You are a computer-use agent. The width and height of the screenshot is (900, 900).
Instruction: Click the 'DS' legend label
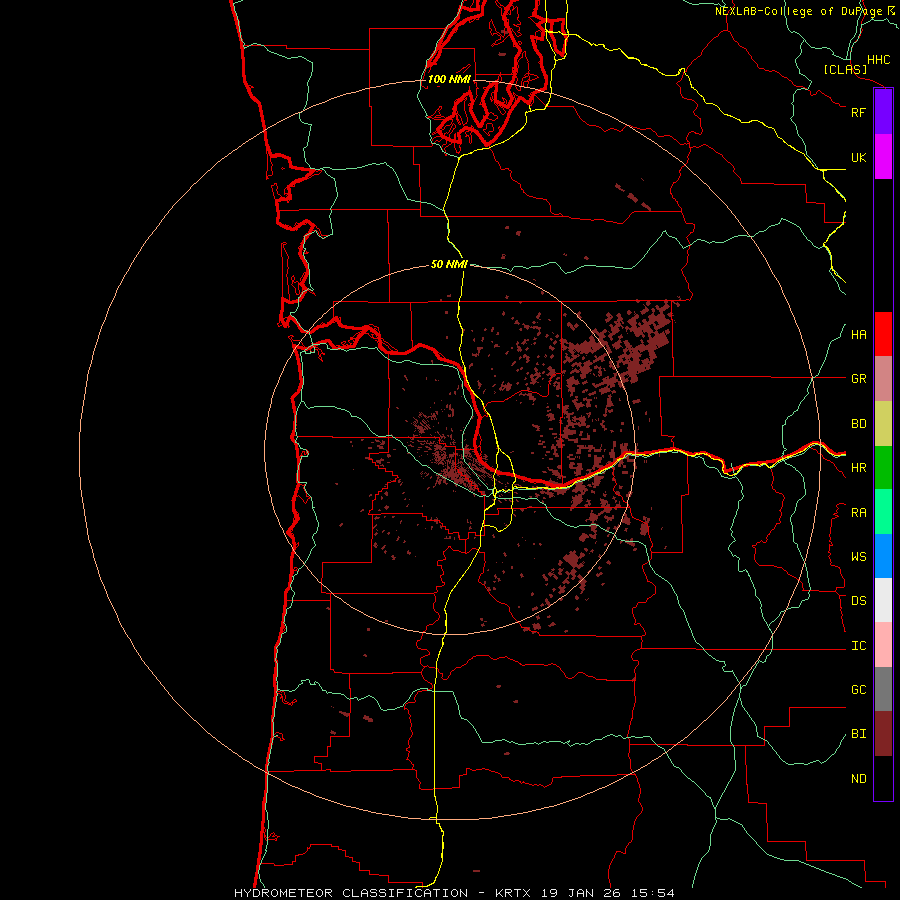coord(858,601)
